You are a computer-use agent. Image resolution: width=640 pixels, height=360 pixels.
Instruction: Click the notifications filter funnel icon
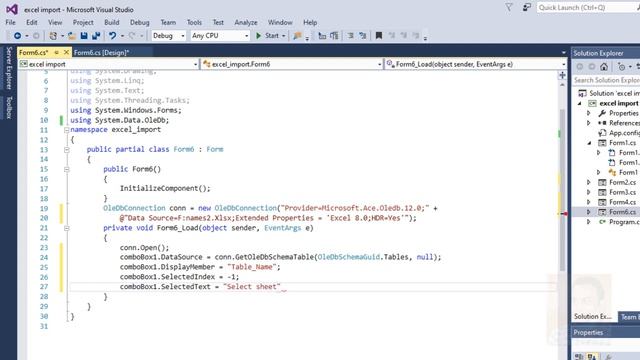pos(509,7)
